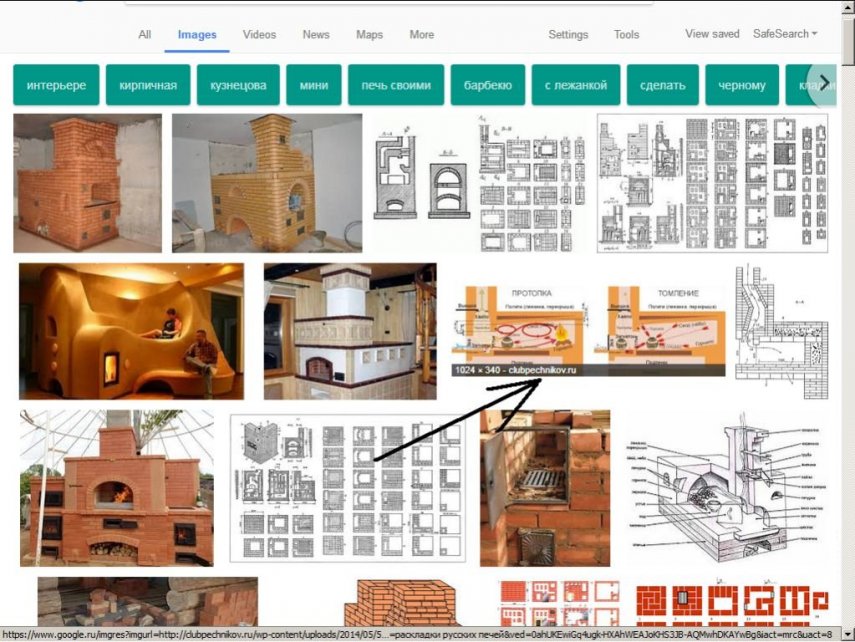Image resolution: width=855 pixels, height=642 pixels.
Task: Pick the черному filter chip
Action: point(742,85)
